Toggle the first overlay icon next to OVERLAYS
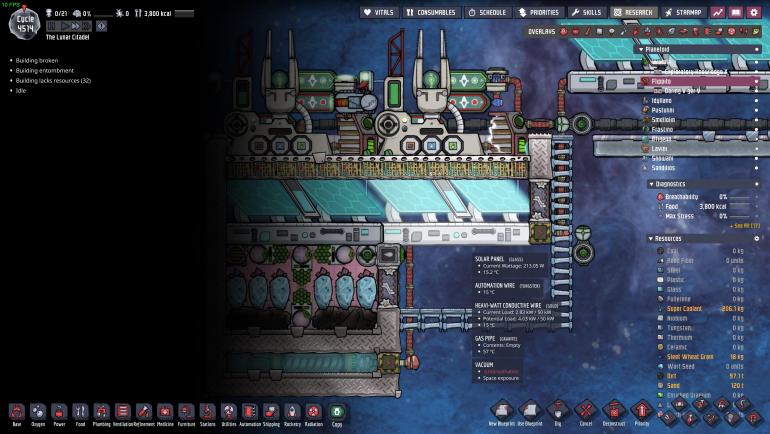Image resolution: width=770 pixels, height=434 pixels. (564, 31)
